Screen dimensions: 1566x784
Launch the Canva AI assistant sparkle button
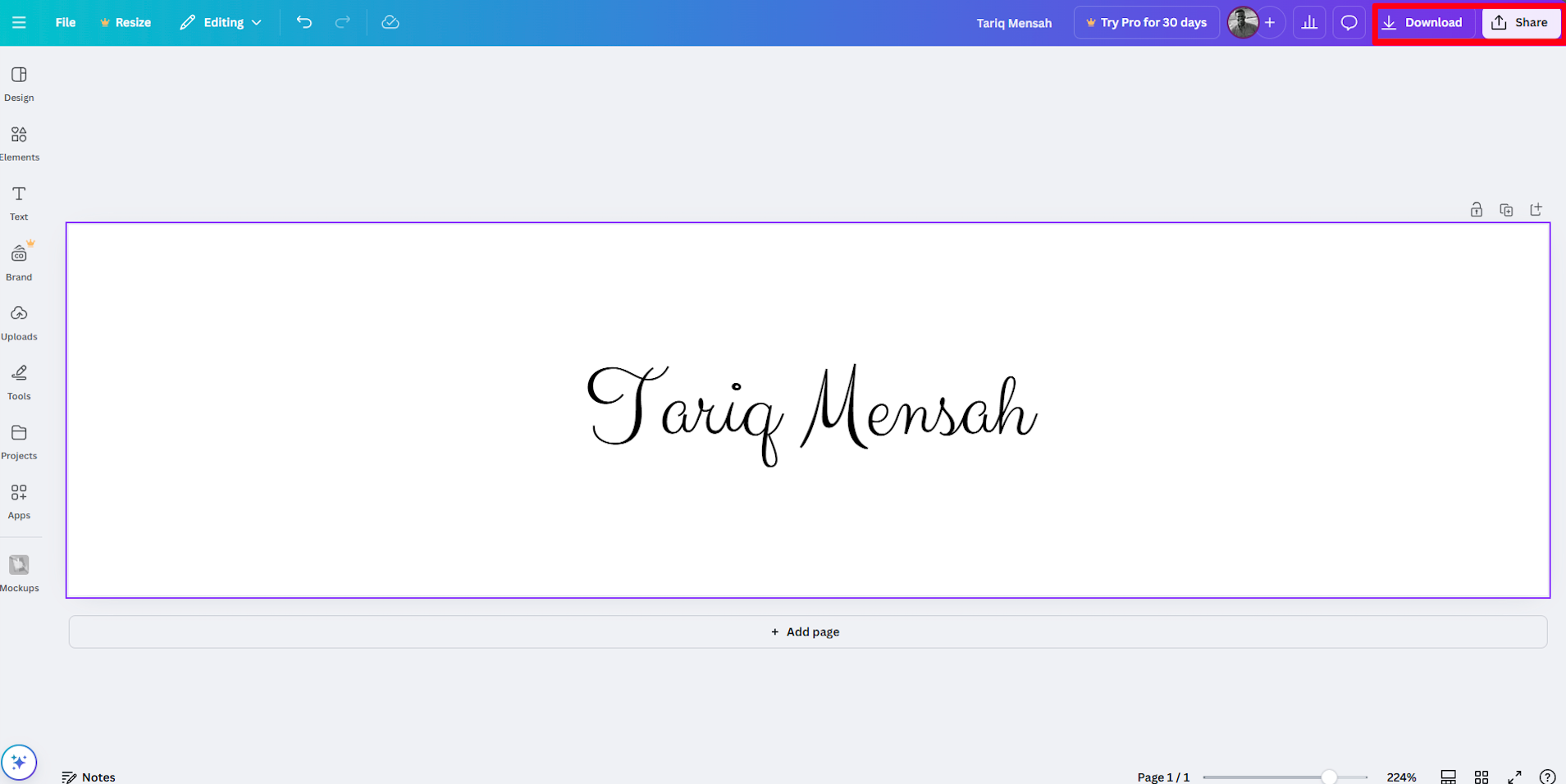(19, 762)
